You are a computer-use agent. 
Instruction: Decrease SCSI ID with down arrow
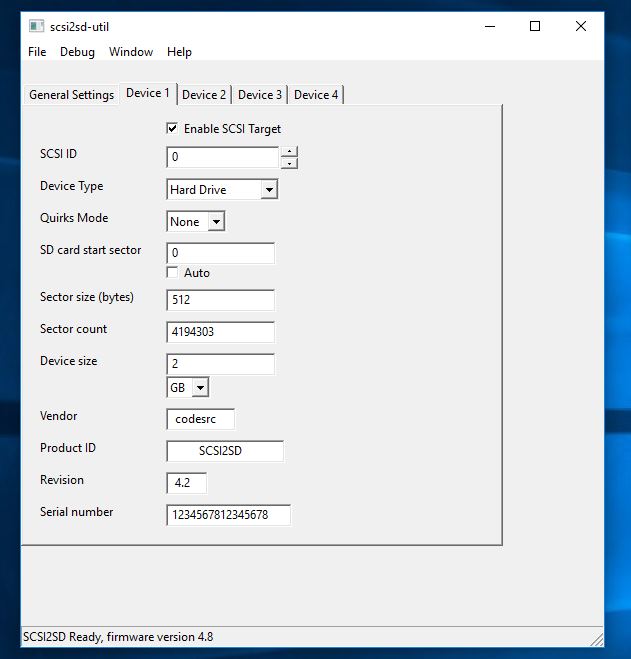tap(289, 163)
